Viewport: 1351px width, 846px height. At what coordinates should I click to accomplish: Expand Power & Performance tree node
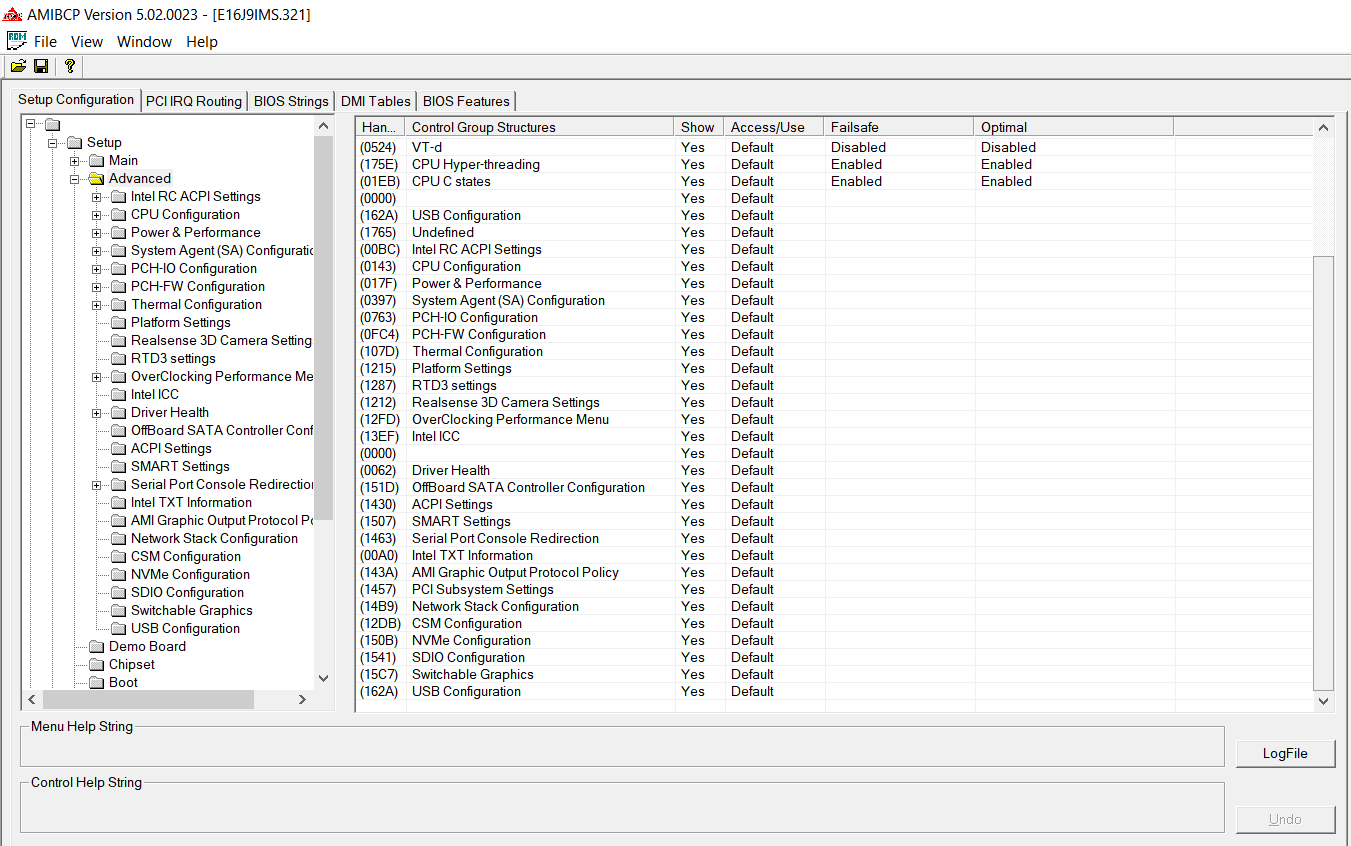[97, 233]
